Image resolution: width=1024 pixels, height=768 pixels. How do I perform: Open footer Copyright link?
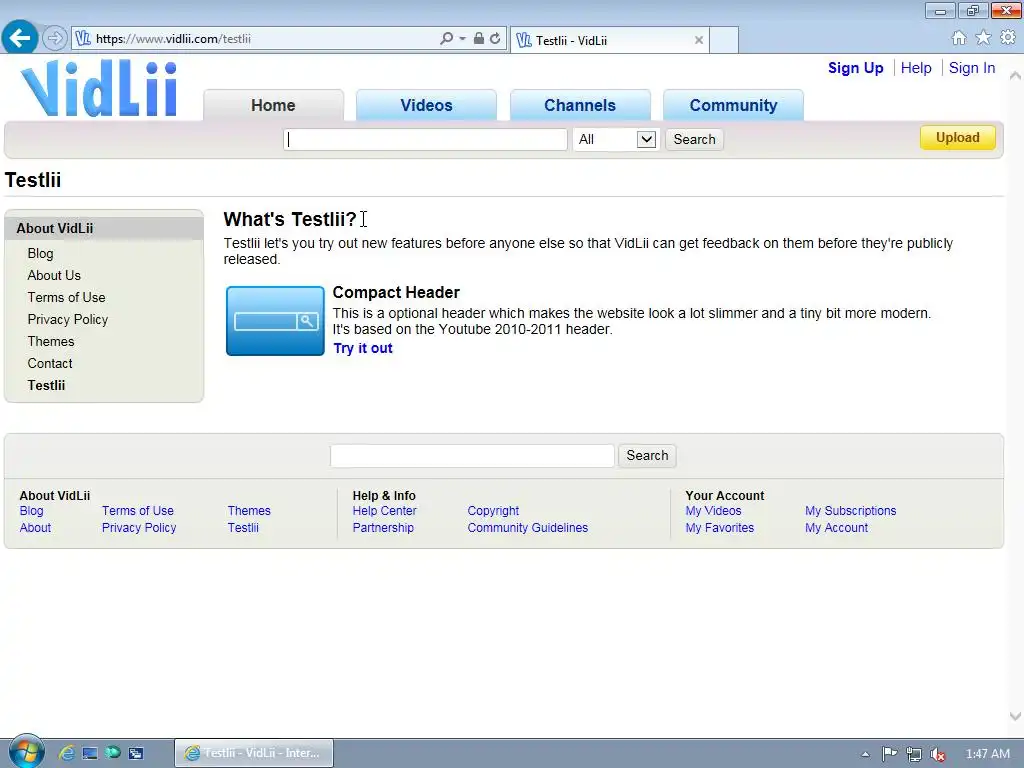(493, 511)
